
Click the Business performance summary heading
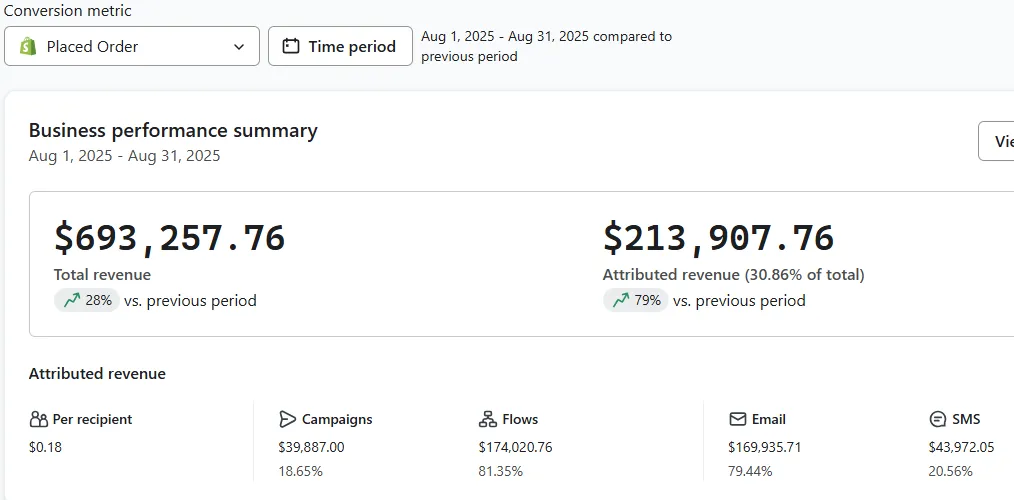[173, 130]
